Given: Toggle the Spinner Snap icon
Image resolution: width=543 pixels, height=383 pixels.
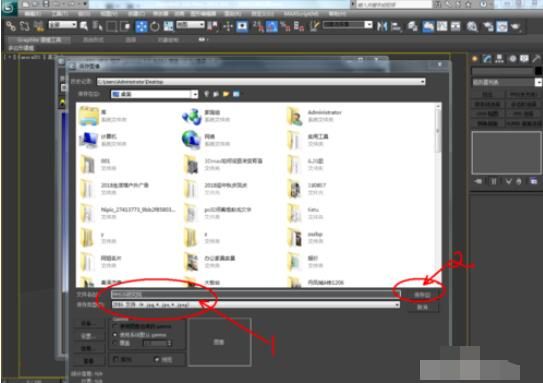Looking at the screenshot, I should coord(299,26).
